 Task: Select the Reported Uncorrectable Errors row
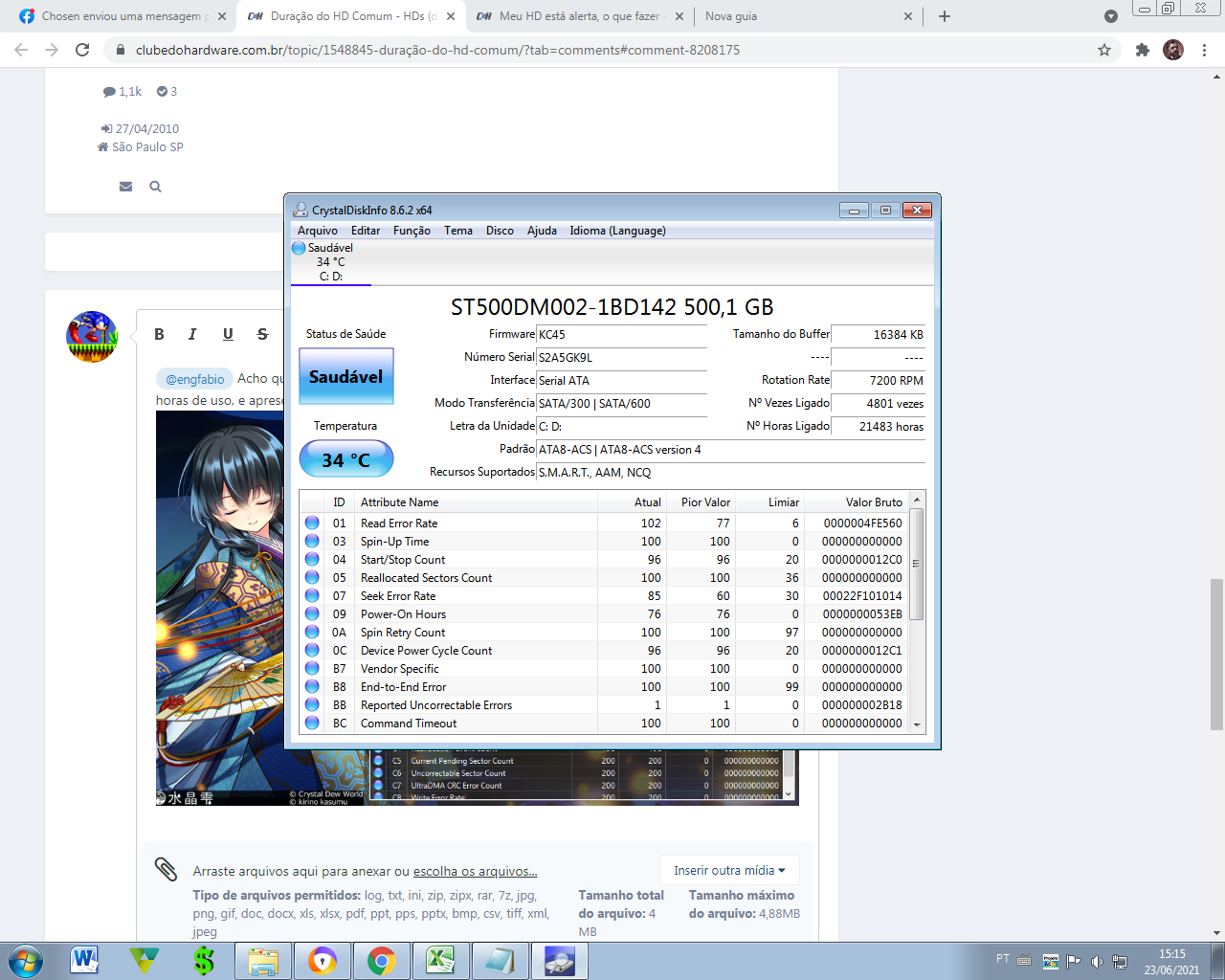pos(605,705)
